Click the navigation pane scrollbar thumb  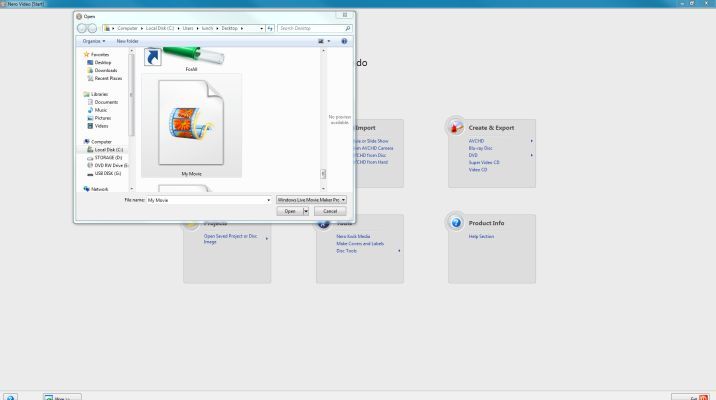pyautogui.click(x=132, y=95)
